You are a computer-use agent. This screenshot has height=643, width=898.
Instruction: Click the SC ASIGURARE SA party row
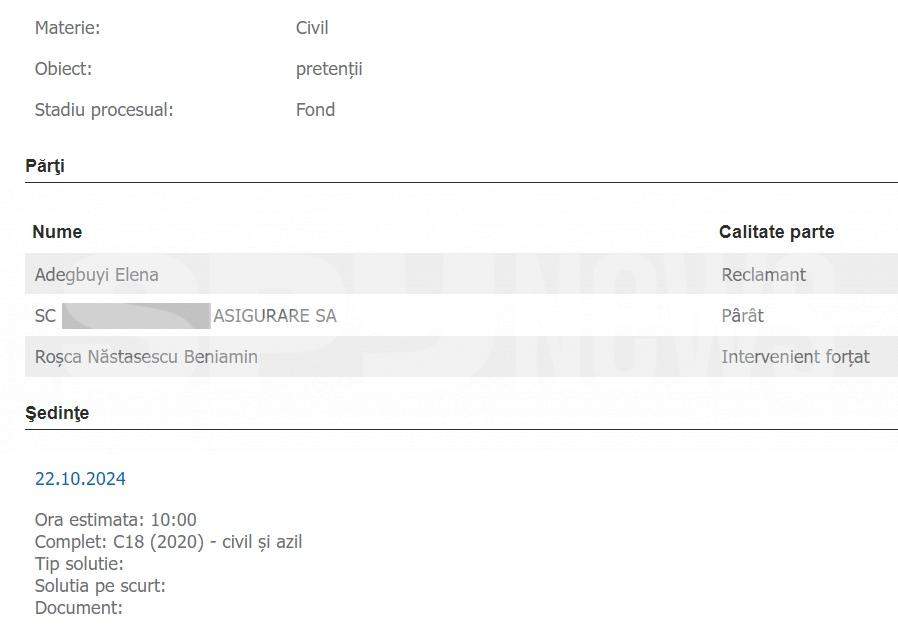[x=461, y=315]
